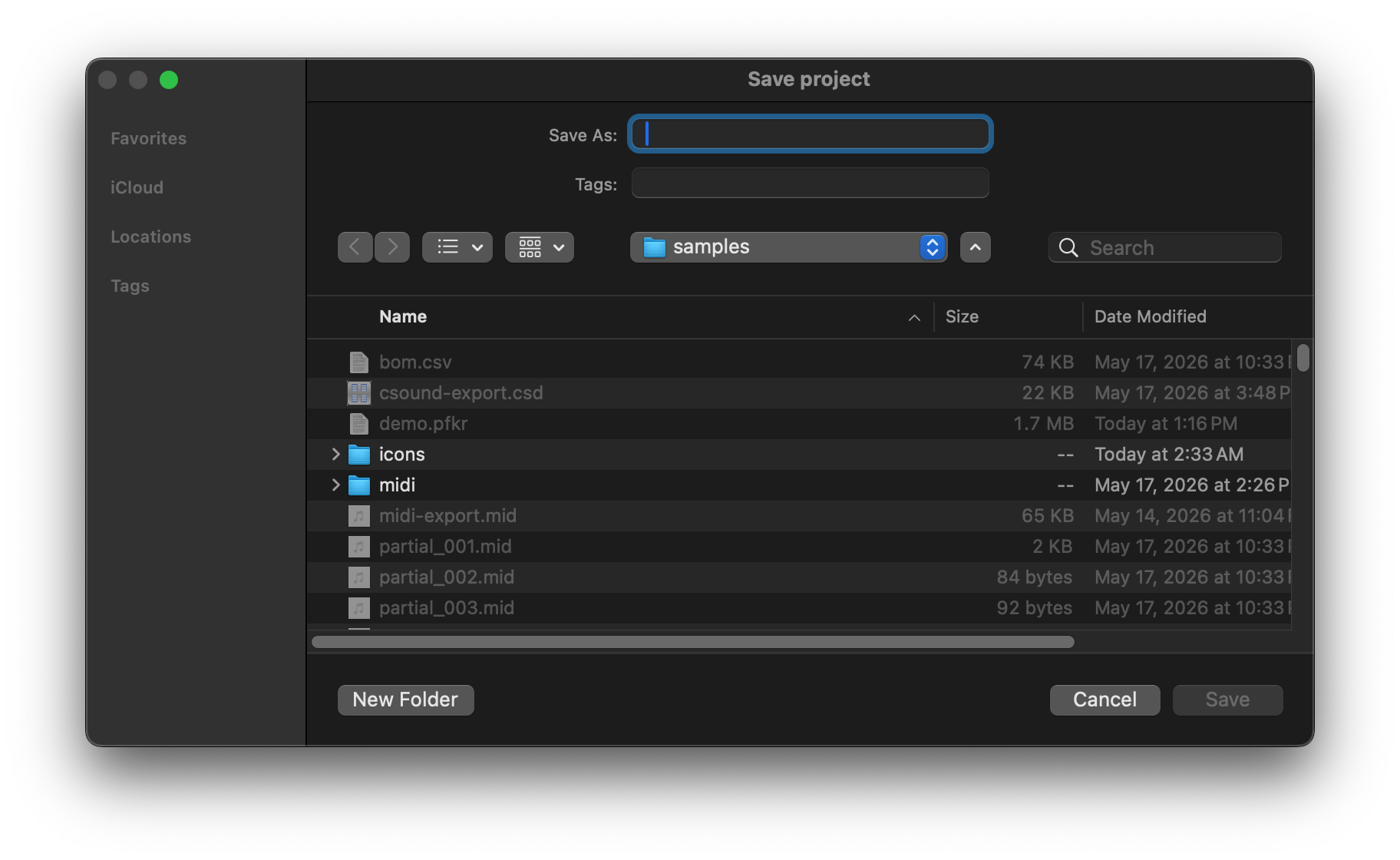Screen dimensions: 1400x860
Task: Click the midi-export.mid audio file icon
Action: 359,516
